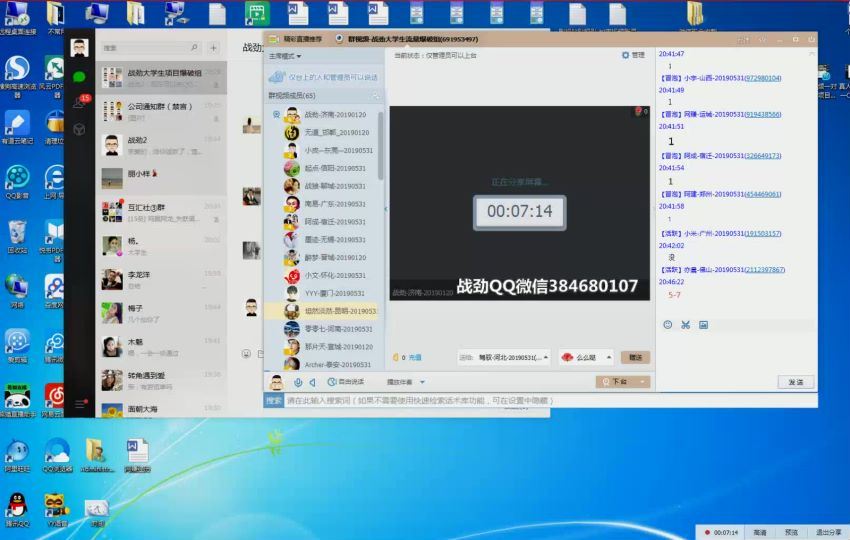Click the member list scrollbar
This screenshot has width=850, height=540.
tap(381, 145)
